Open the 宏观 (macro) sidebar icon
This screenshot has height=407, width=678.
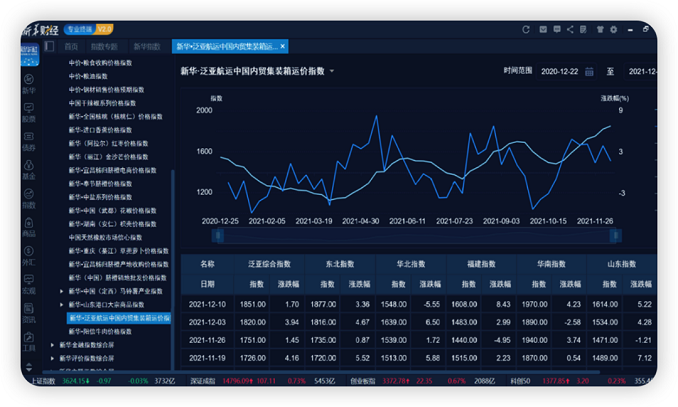point(29,286)
